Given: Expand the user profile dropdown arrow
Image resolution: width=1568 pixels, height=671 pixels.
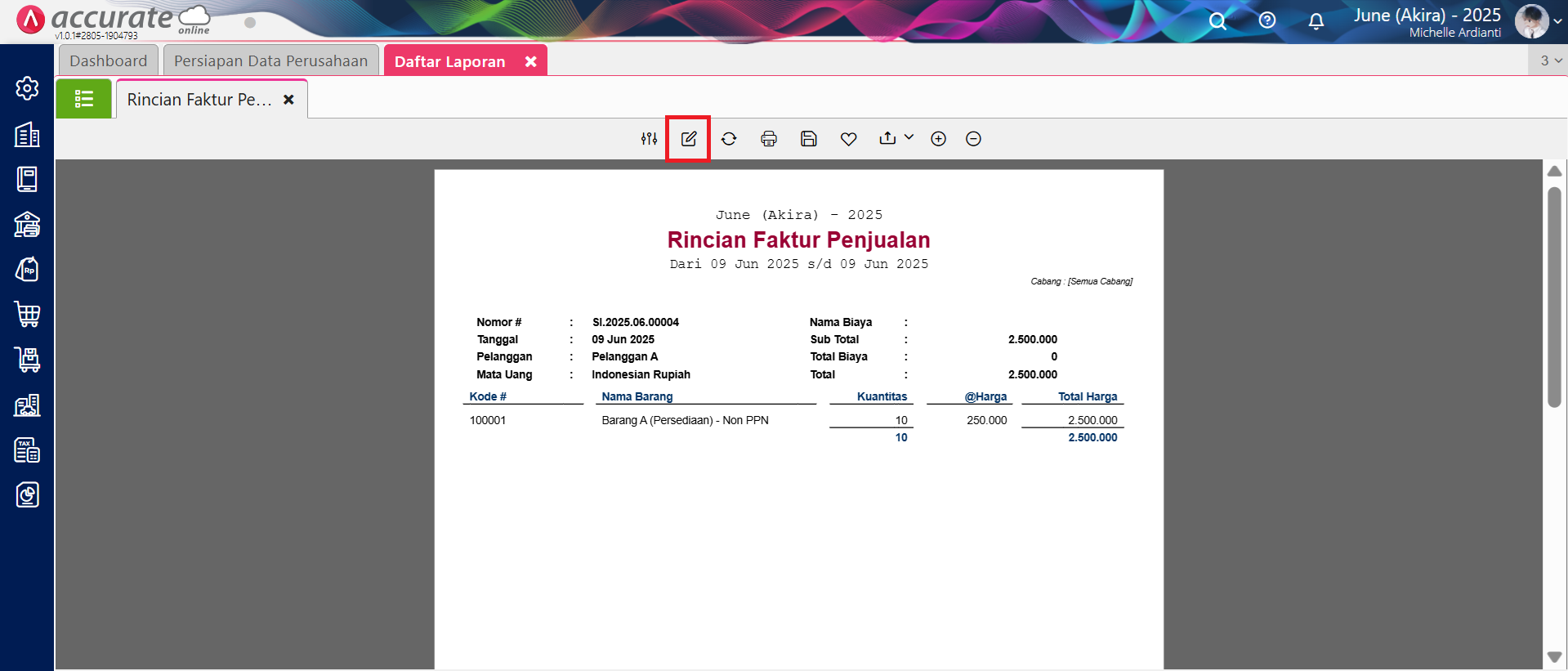Looking at the screenshot, I should (1558, 22).
